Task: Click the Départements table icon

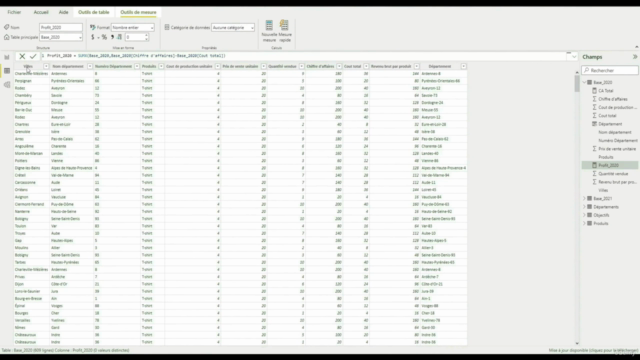Action: coord(589,207)
